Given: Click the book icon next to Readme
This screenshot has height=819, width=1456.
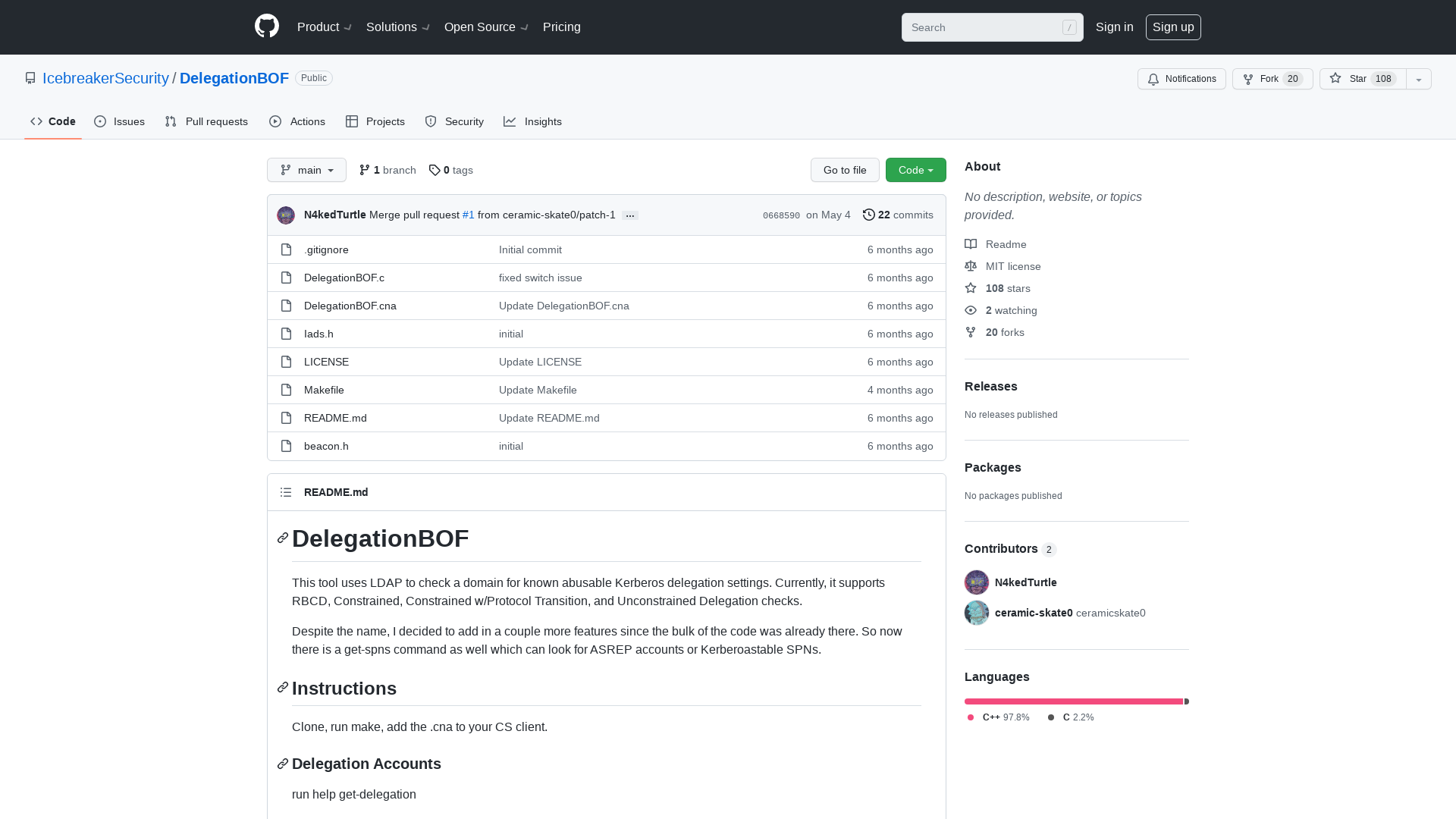Looking at the screenshot, I should pyautogui.click(x=971, y=244).
